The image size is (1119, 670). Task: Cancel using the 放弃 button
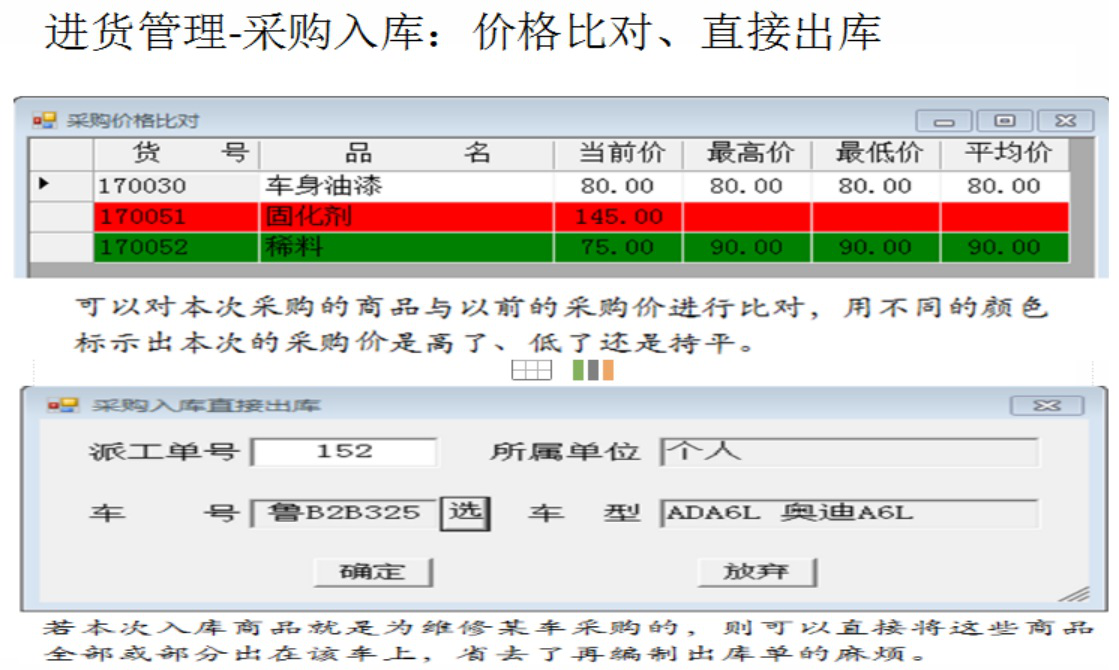pyautogui.click(x=756, y=572)
